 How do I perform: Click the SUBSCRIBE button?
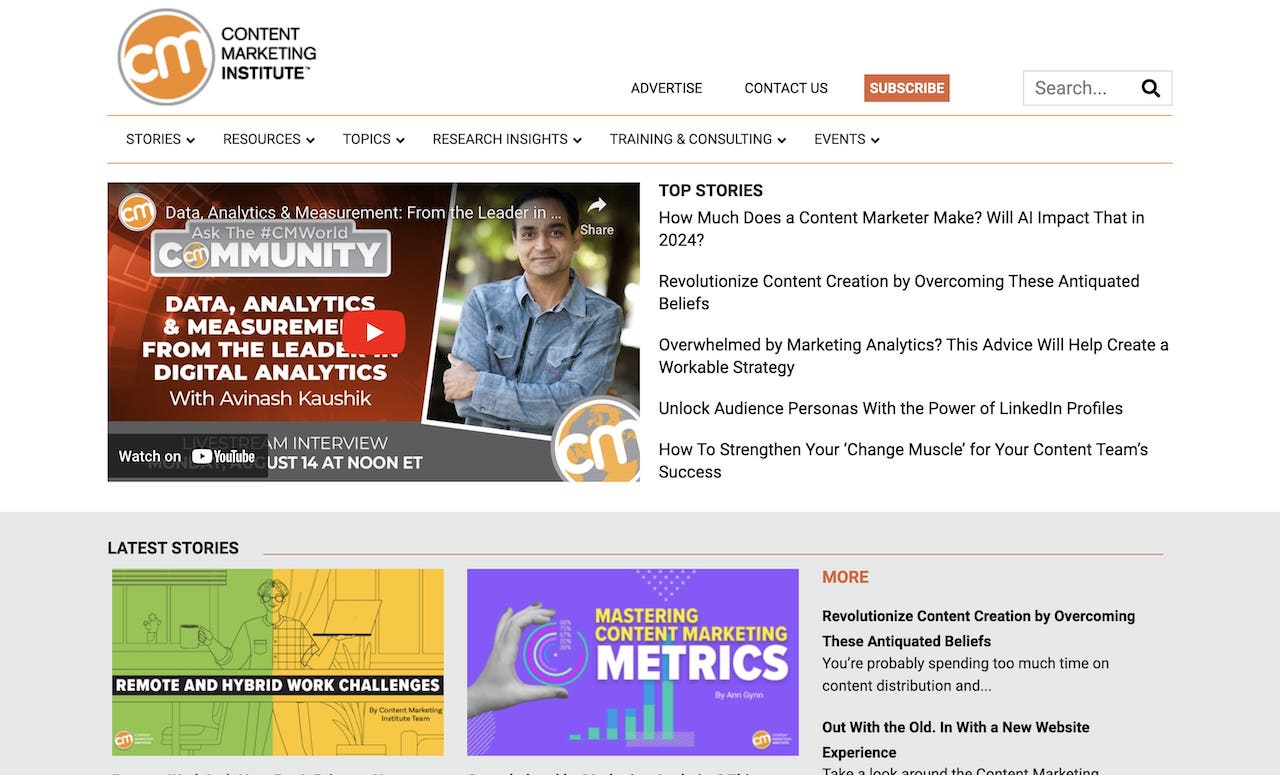pos(906,88)
